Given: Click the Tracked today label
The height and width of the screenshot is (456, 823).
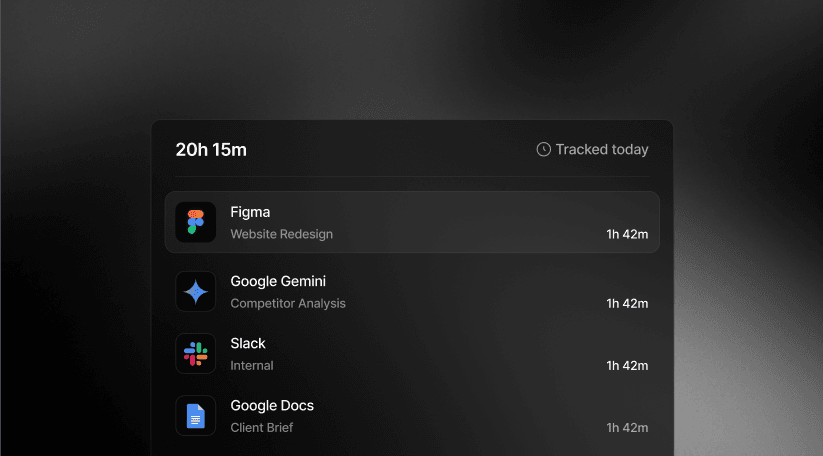Looking at the screenshot, I should pyautogui.click(x=602, y=150).
